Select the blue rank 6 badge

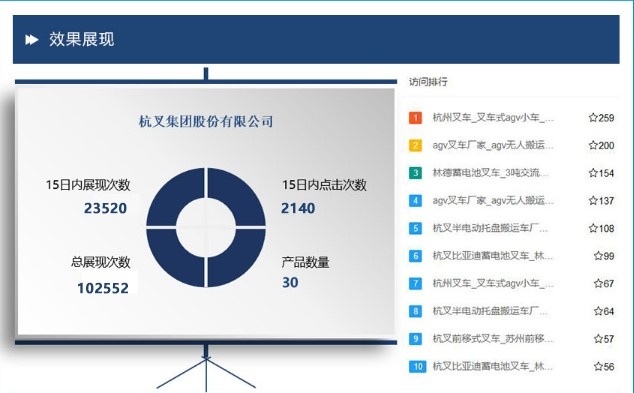[x=415, y=256]
